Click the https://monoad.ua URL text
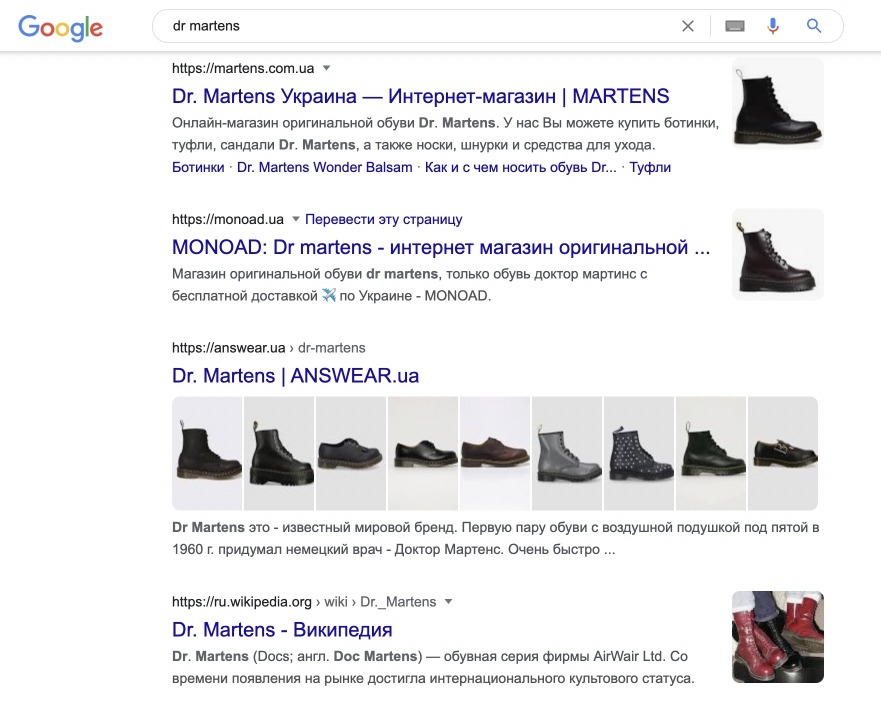The height and width of the screenshot is (720, 881). [228, 219]
